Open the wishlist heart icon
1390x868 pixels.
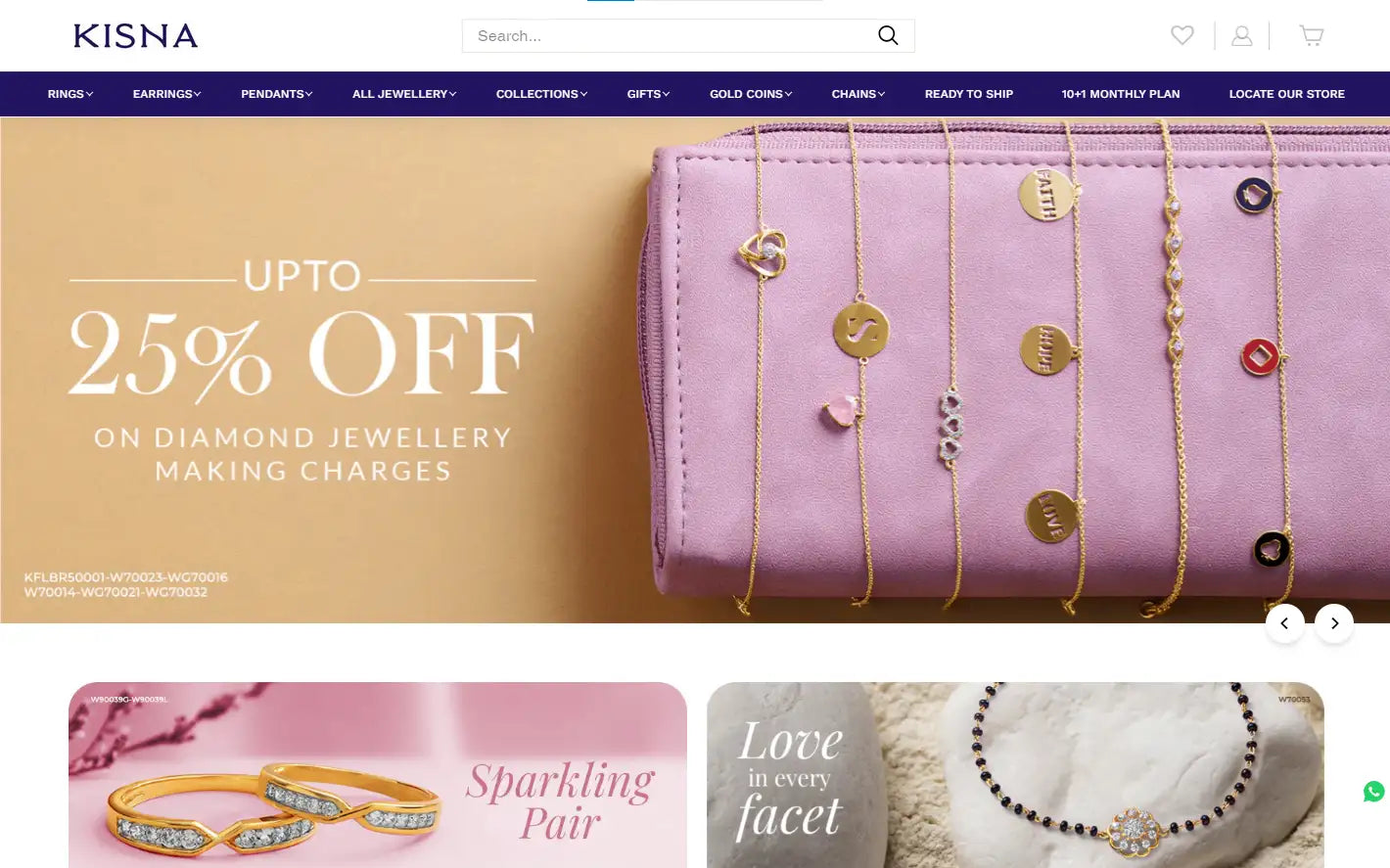tap(1182, 35)
